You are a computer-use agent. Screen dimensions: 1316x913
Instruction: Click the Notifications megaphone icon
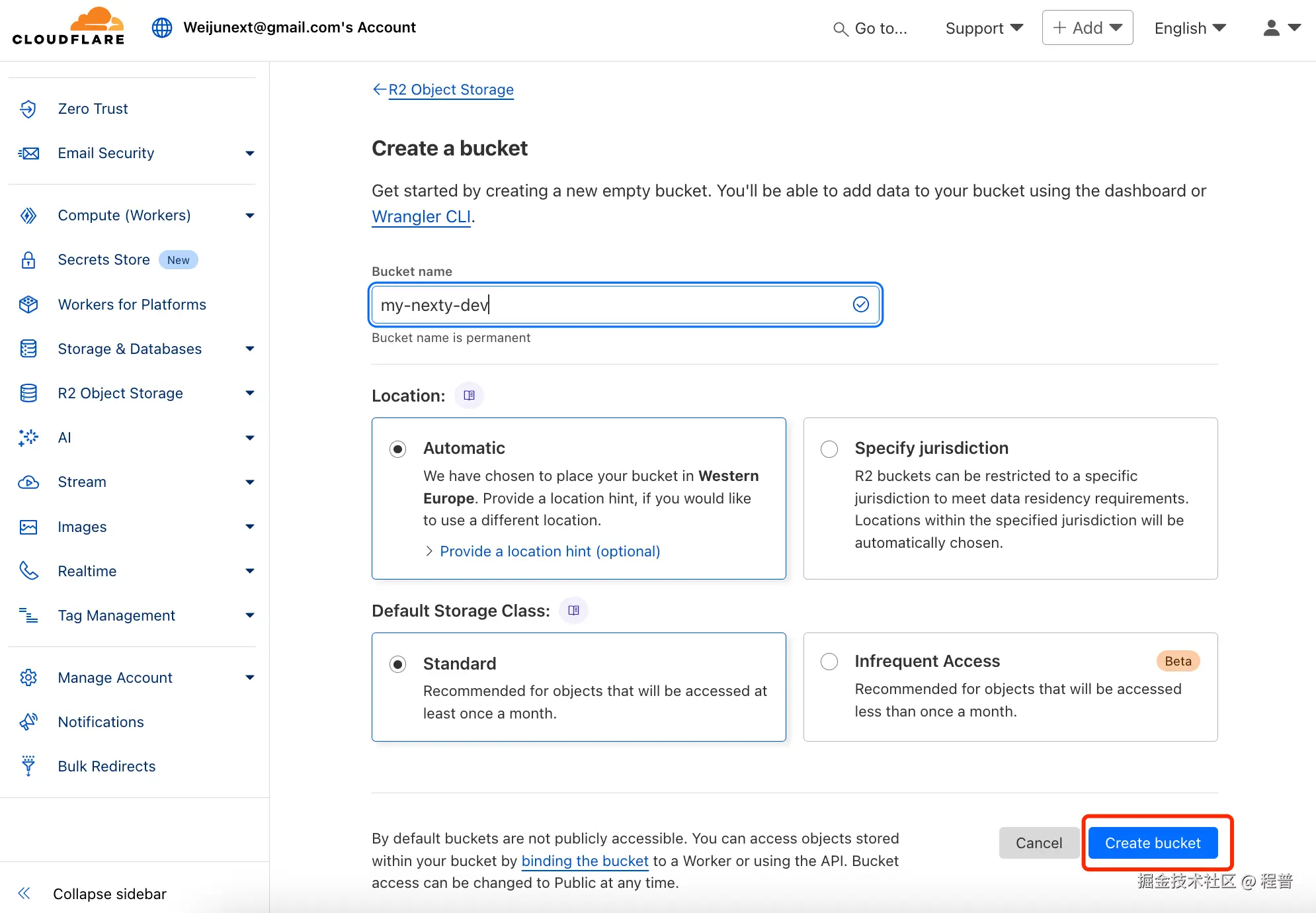[28, 722]
